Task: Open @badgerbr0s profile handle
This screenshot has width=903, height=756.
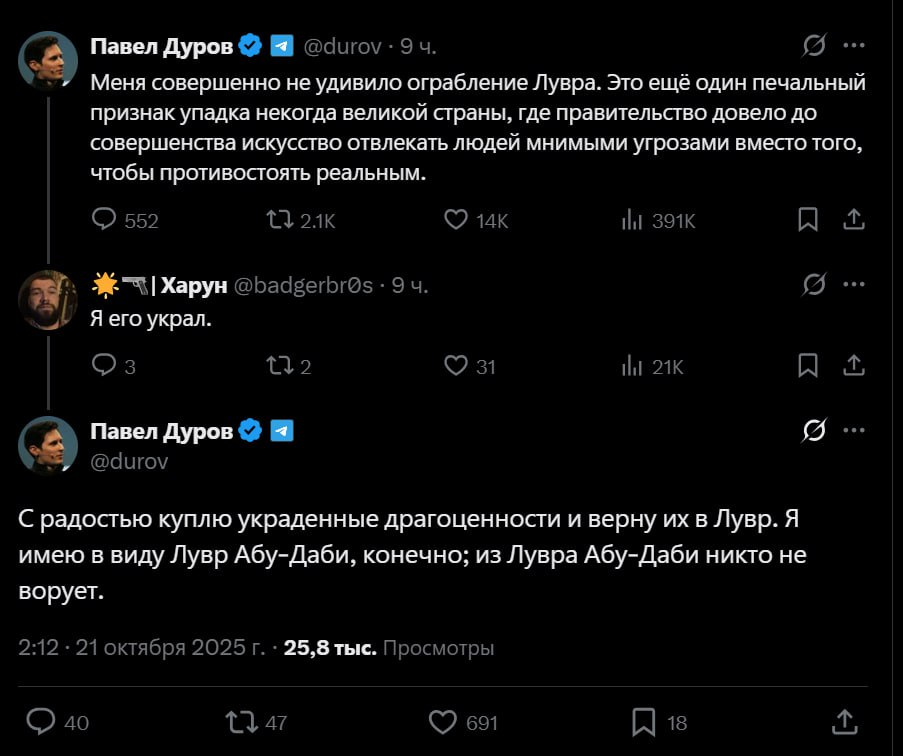Action: coord(303,286)
